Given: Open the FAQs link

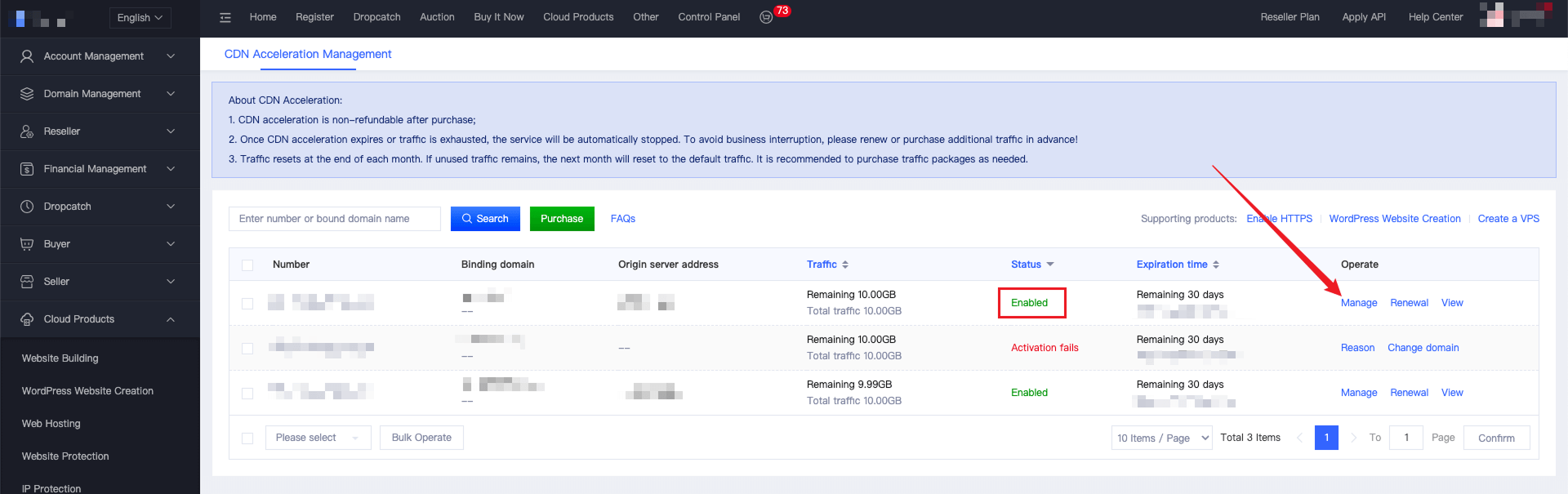Looking at the screenshot, I should click(x=623, y=219).
